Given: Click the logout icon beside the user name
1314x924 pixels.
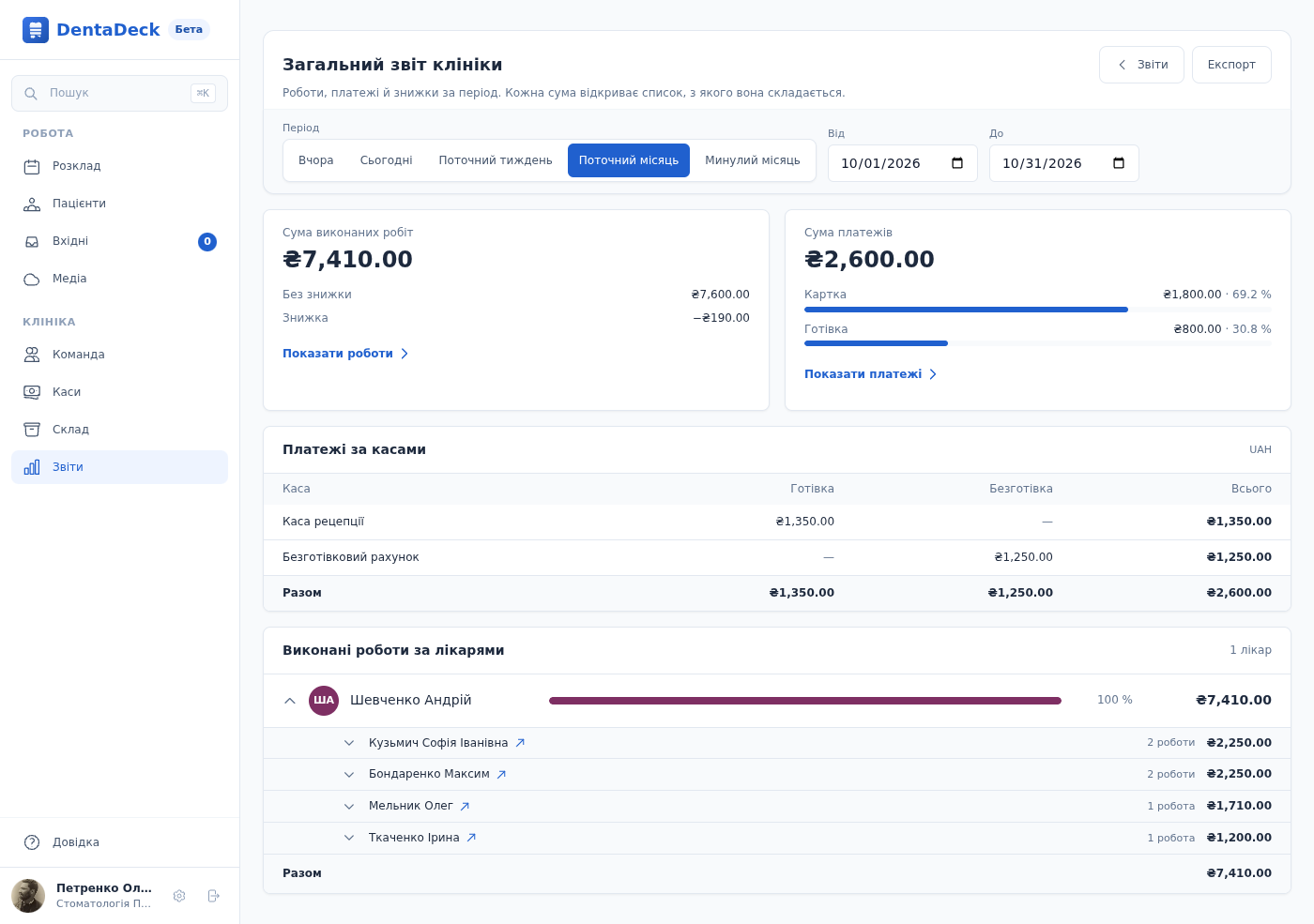Looking at the screenshot, I should (213, 896).
